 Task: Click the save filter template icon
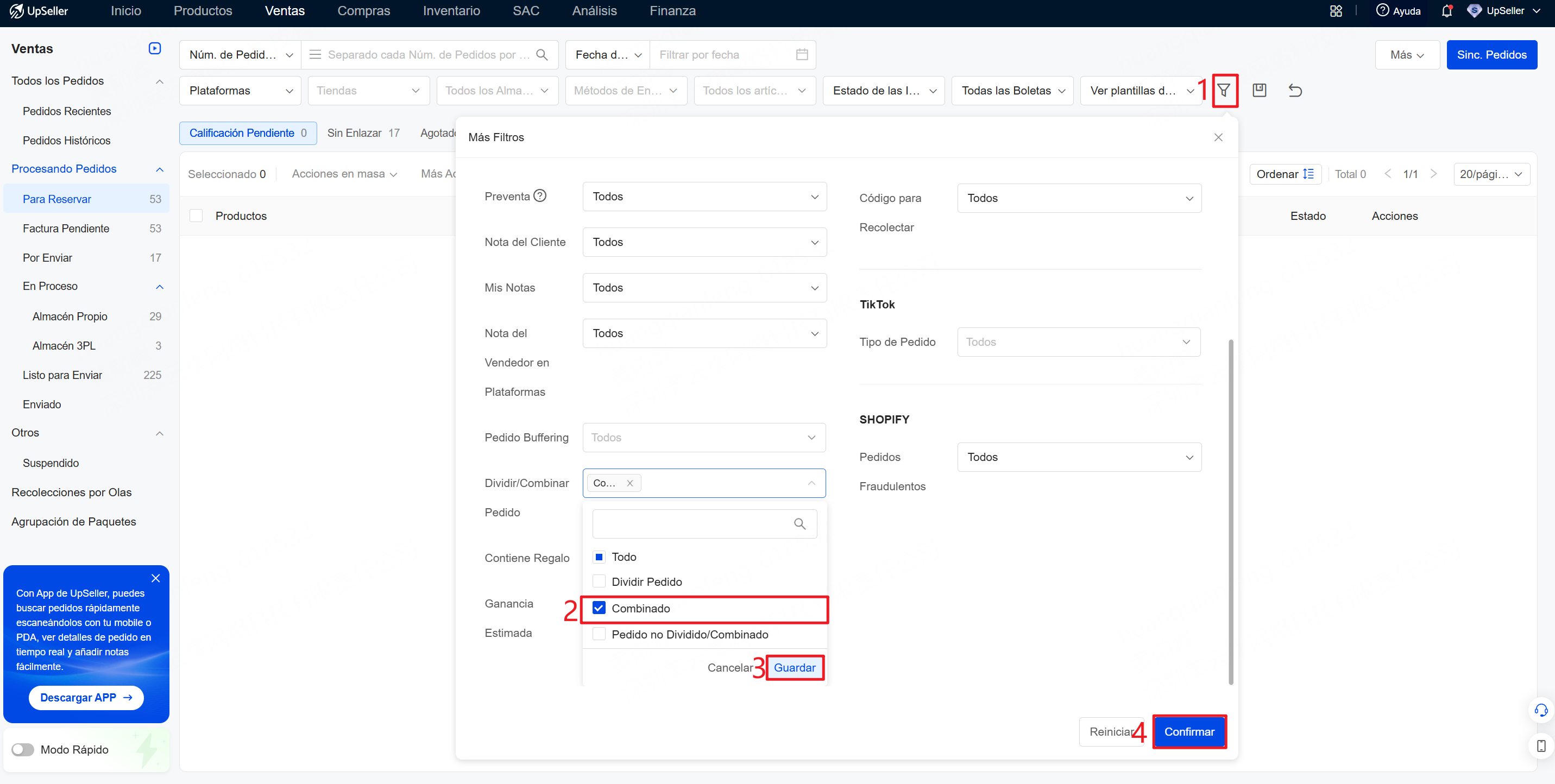(1259, 91)
